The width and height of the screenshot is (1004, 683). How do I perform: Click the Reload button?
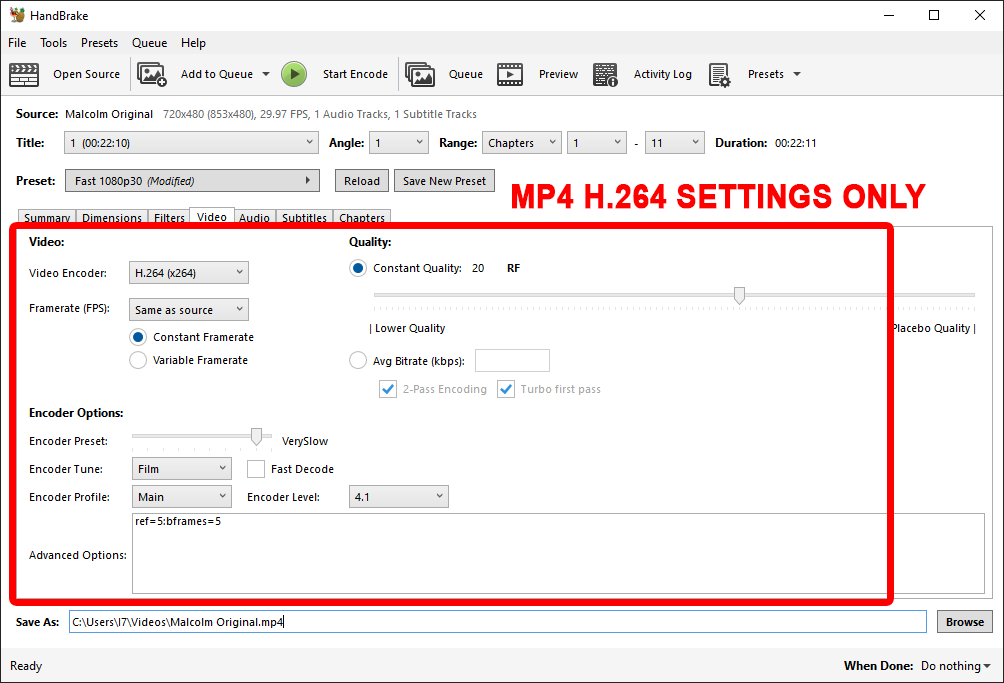pos(362,181)
